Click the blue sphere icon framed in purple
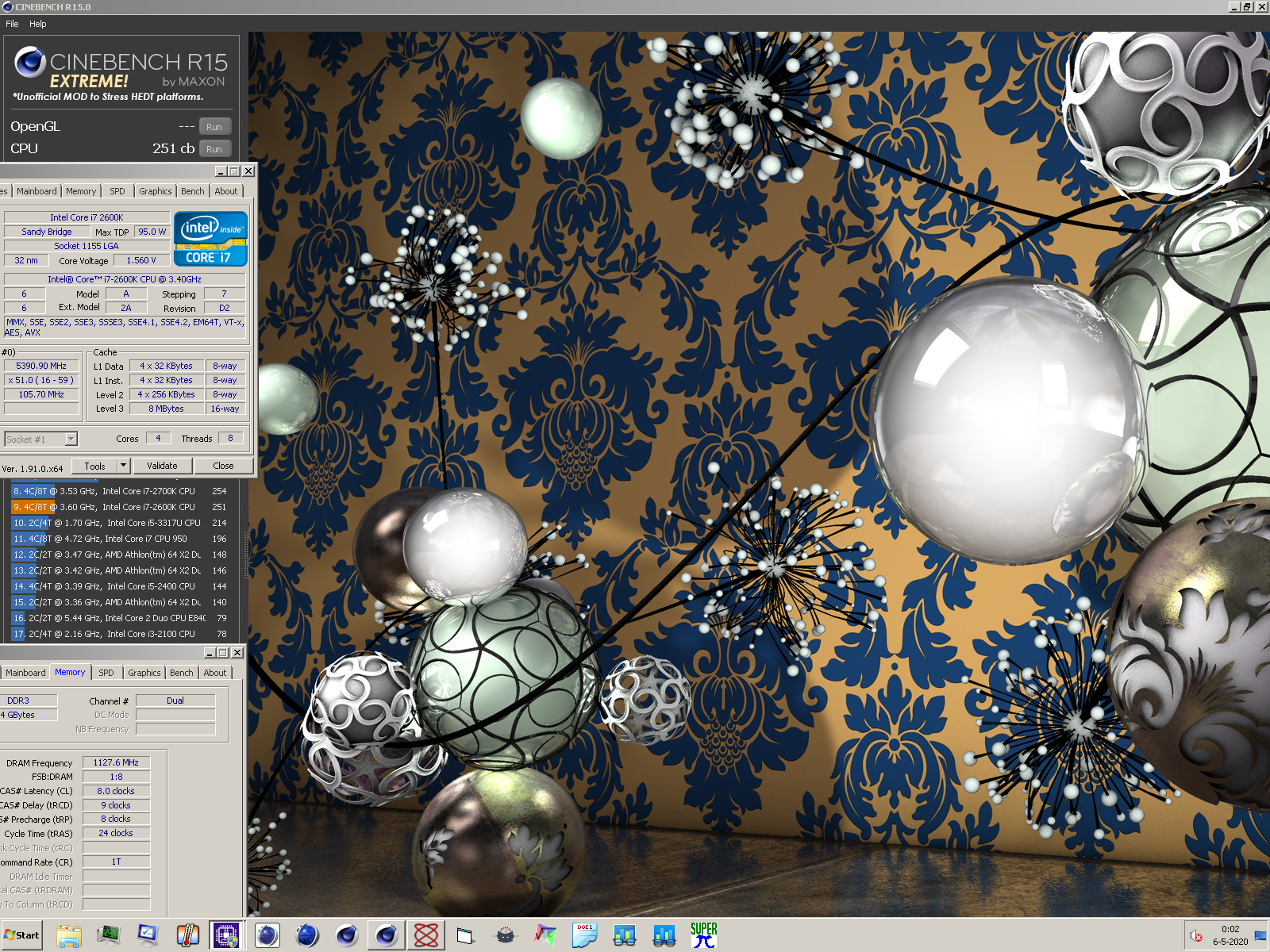1270x952 pixels. tap(267, 936)
